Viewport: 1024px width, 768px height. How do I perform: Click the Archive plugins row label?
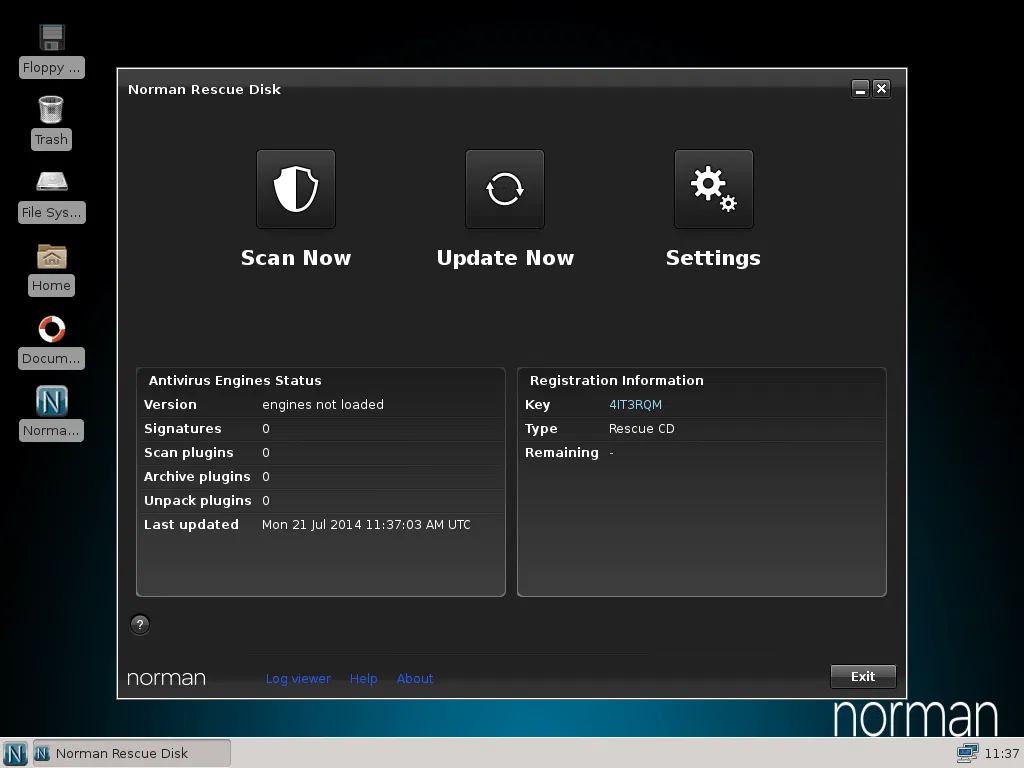pos(197,477)
